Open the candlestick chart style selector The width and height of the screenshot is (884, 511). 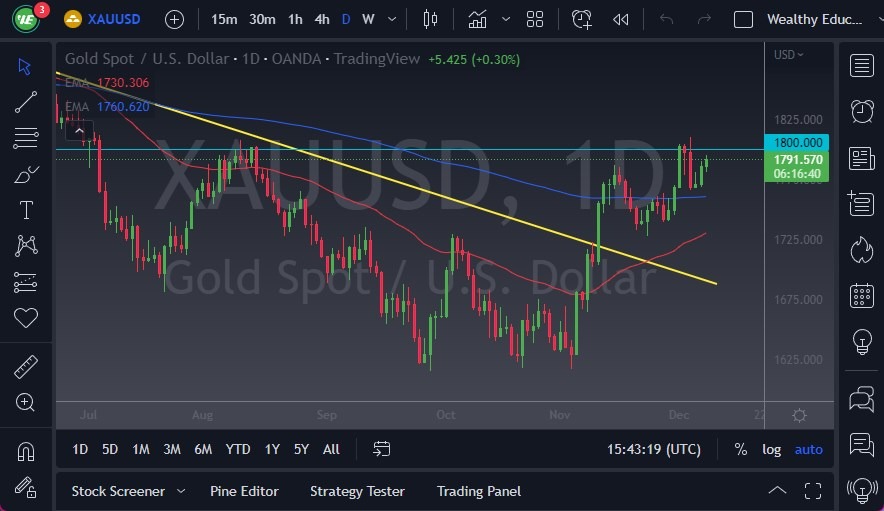tap(431, 19)
